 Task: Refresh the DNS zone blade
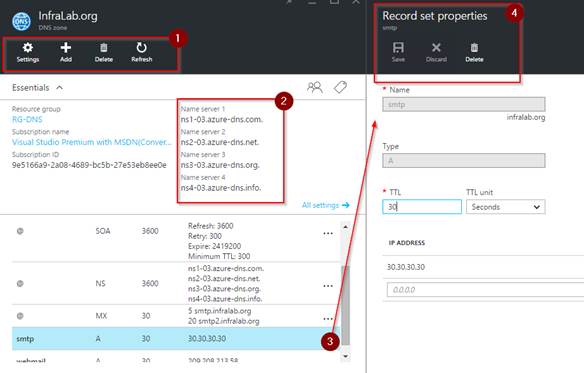[x=142, y=52]
